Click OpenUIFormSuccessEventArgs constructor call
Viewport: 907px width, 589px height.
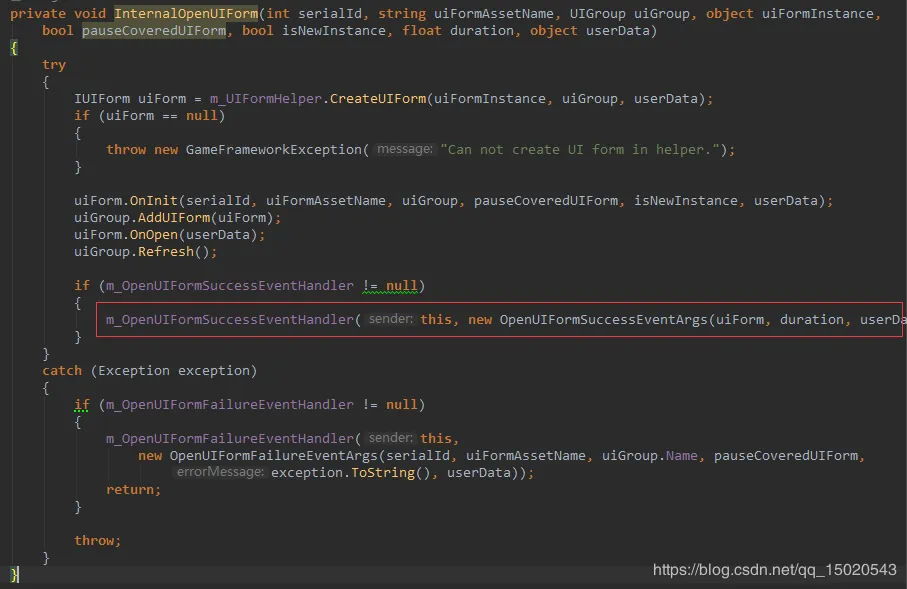[603, 320]
